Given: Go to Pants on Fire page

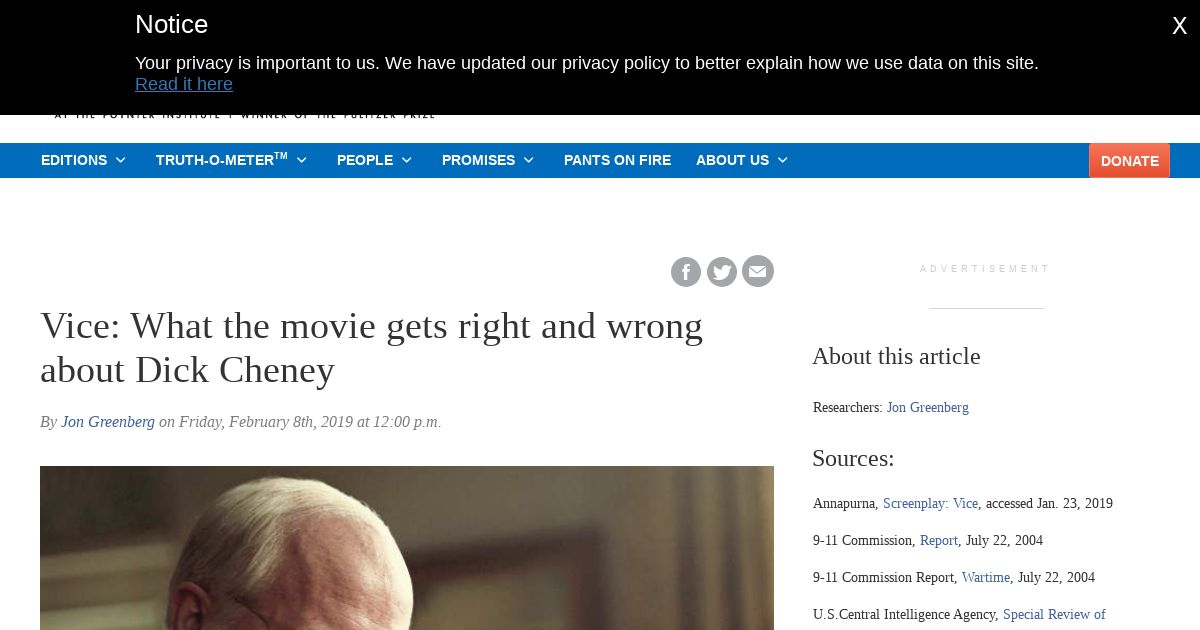Looking at the screenshot, I should tap(617, 160).
